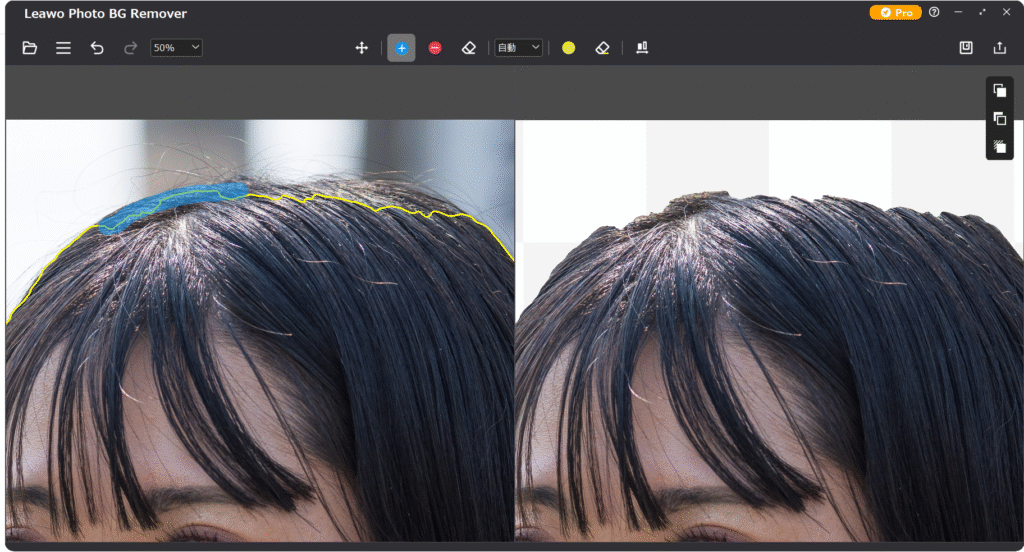Save the result using the save icon

pyautogui.click(x=966, y=48)
